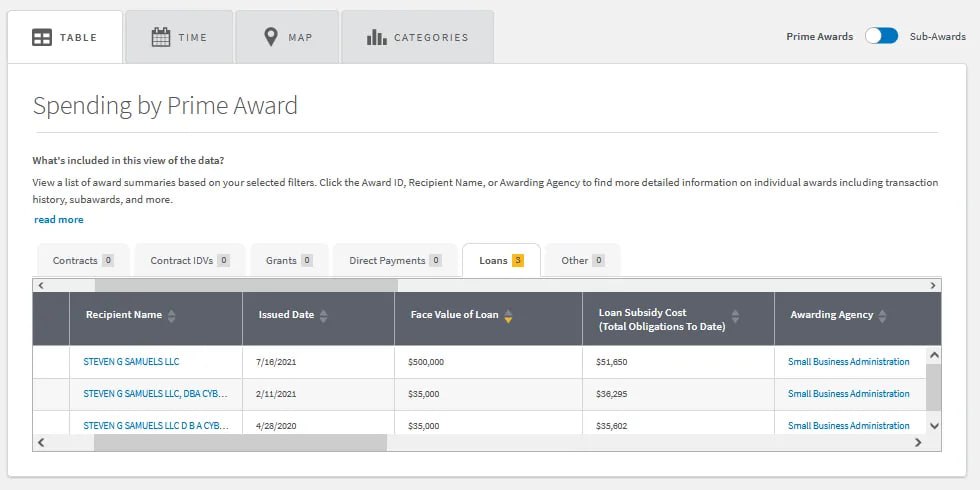This screenshot has height=490, width=980.
Task: Click the Map location pin icon
Action: [x=270, y=37]
